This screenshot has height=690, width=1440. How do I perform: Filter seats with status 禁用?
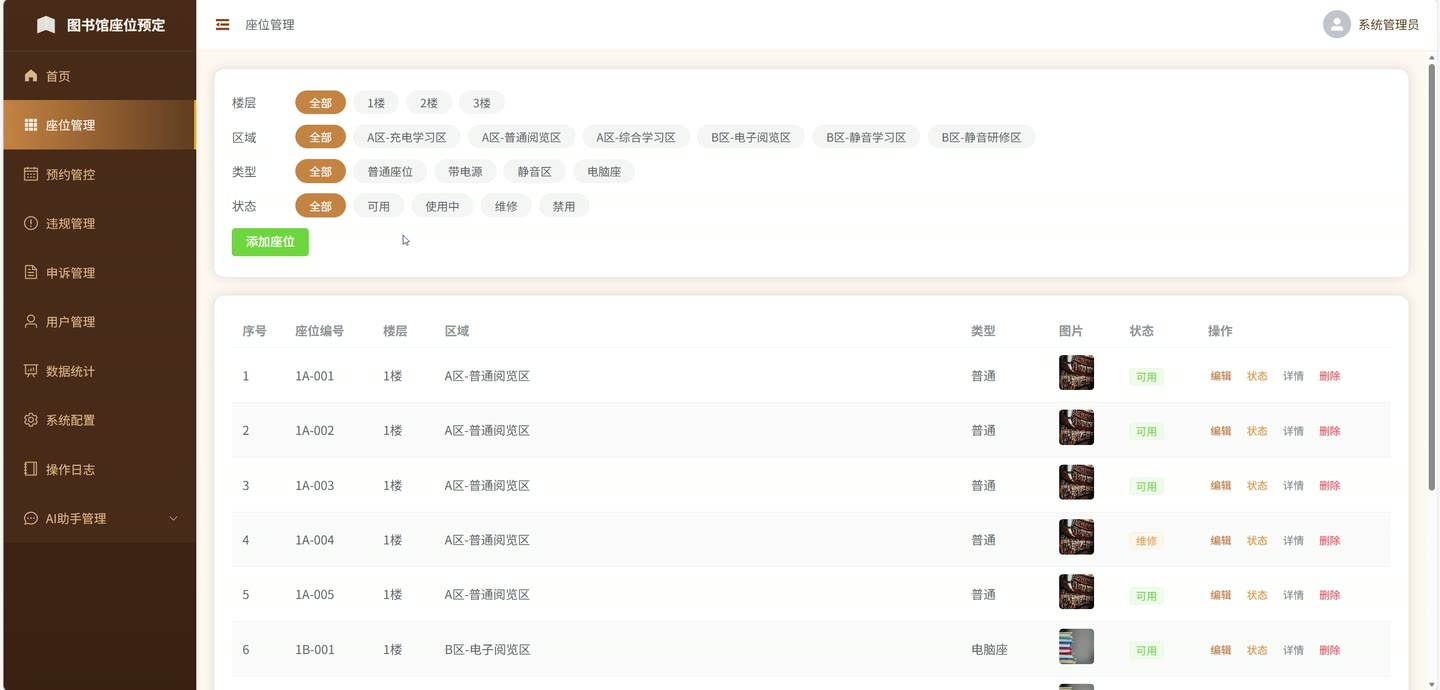coord(564,206)
